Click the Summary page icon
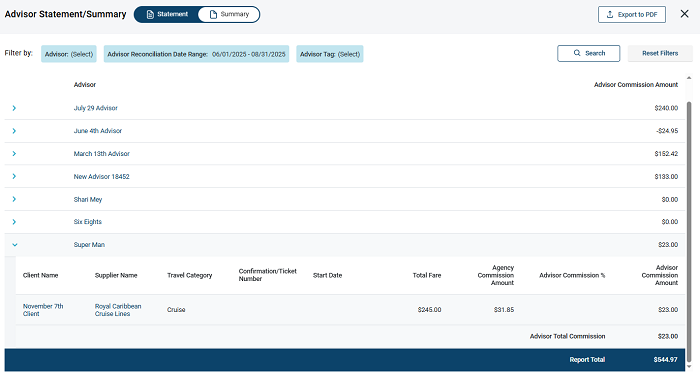The height and width of the screenshot is (374, 700). pyautogui.click(x=213, y=14)
